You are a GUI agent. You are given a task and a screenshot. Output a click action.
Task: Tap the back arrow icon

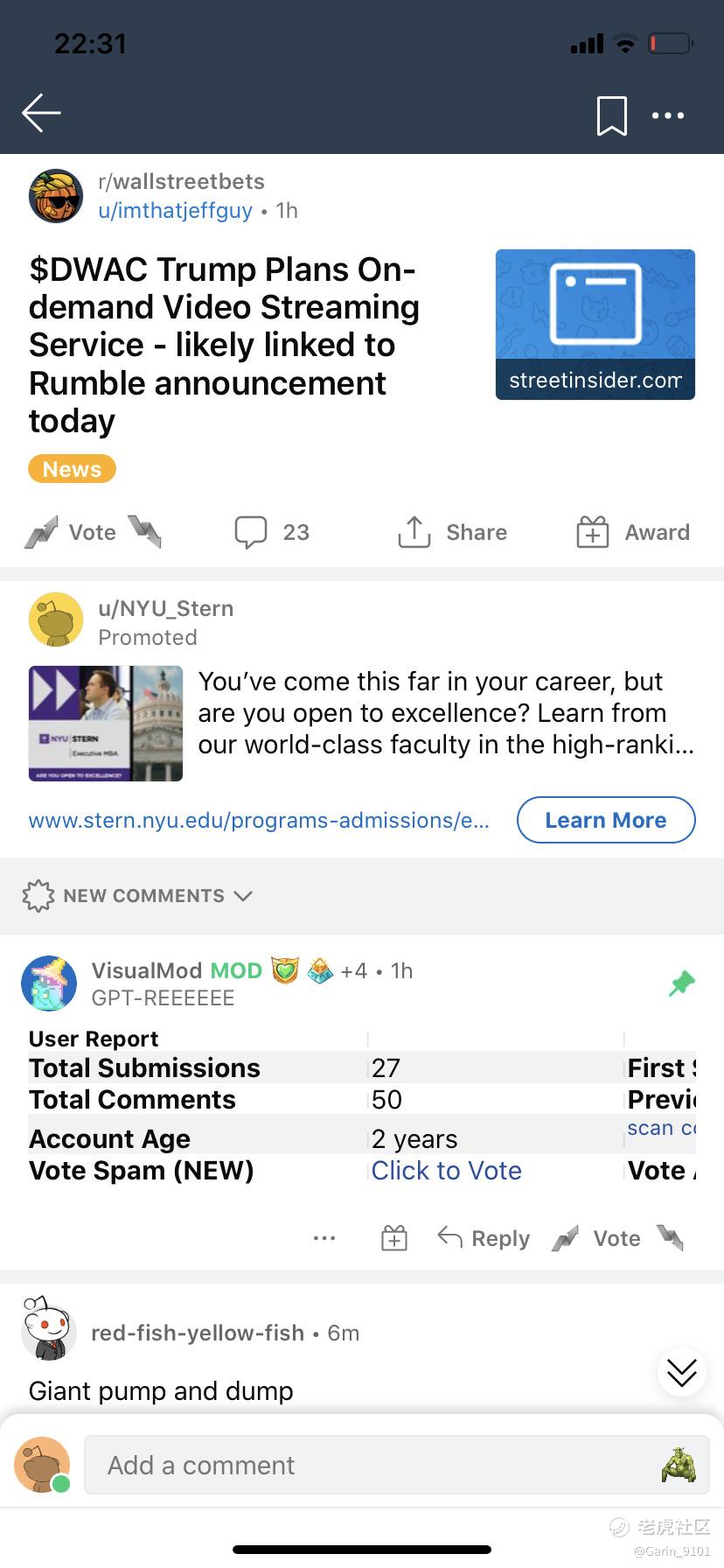[41, 113]
